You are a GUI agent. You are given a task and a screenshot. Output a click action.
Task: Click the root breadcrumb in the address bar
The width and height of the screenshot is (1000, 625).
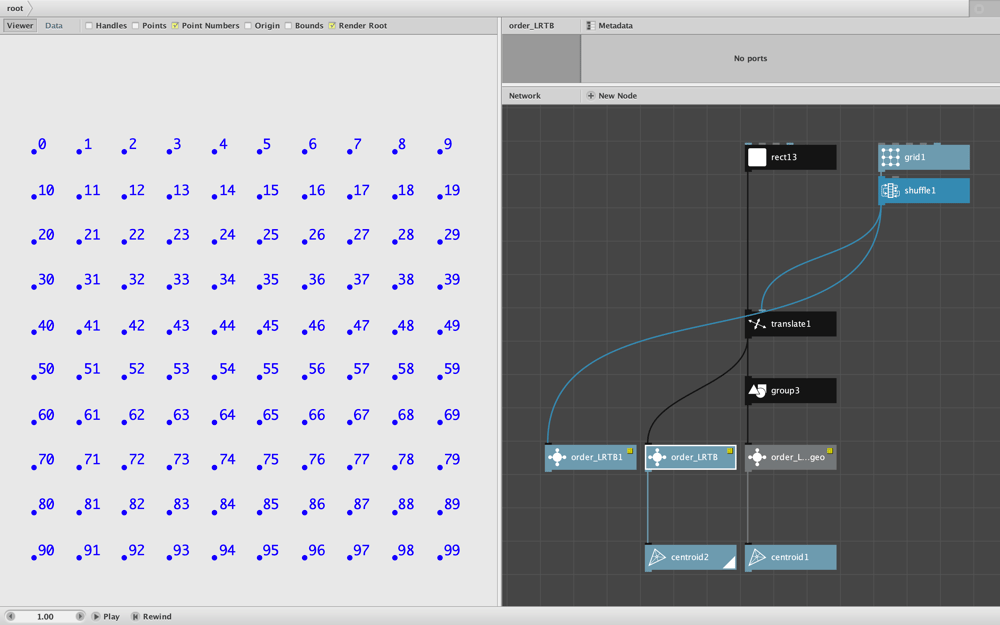pyautogui.click(x=15, y=8)
